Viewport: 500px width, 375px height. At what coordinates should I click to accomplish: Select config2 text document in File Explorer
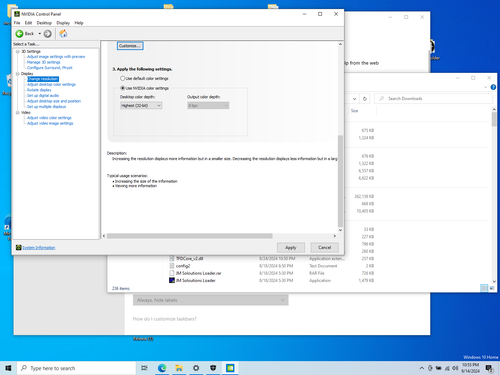(x=183, y=266)
